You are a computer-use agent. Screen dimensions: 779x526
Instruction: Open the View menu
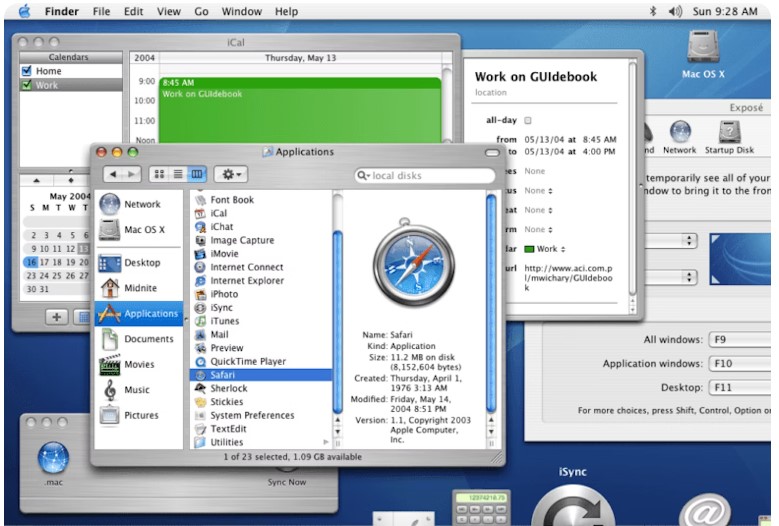point(169,11)
